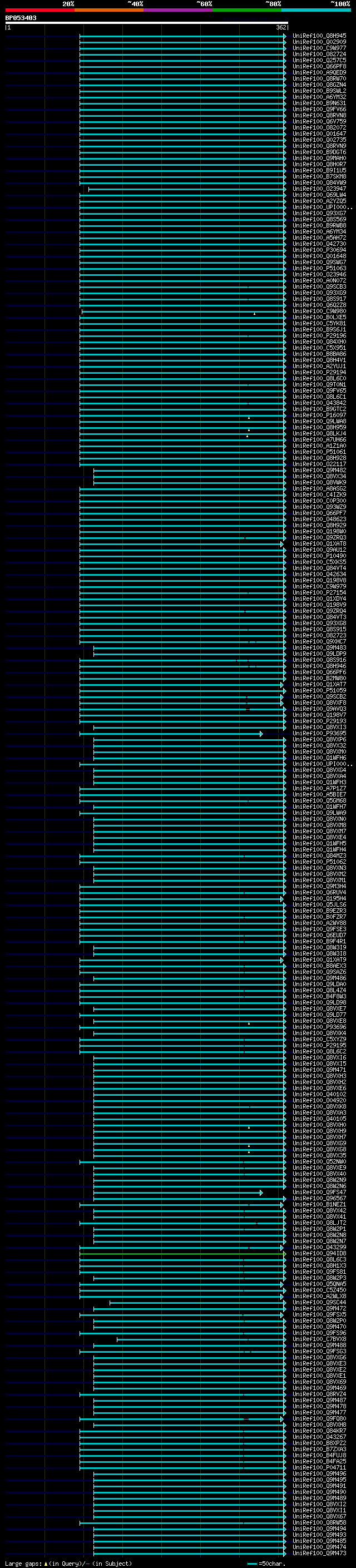Screen dimensions: 356x1568
Task: Select hit label UniRef100_B9DGT6
Action: [319, 151]
